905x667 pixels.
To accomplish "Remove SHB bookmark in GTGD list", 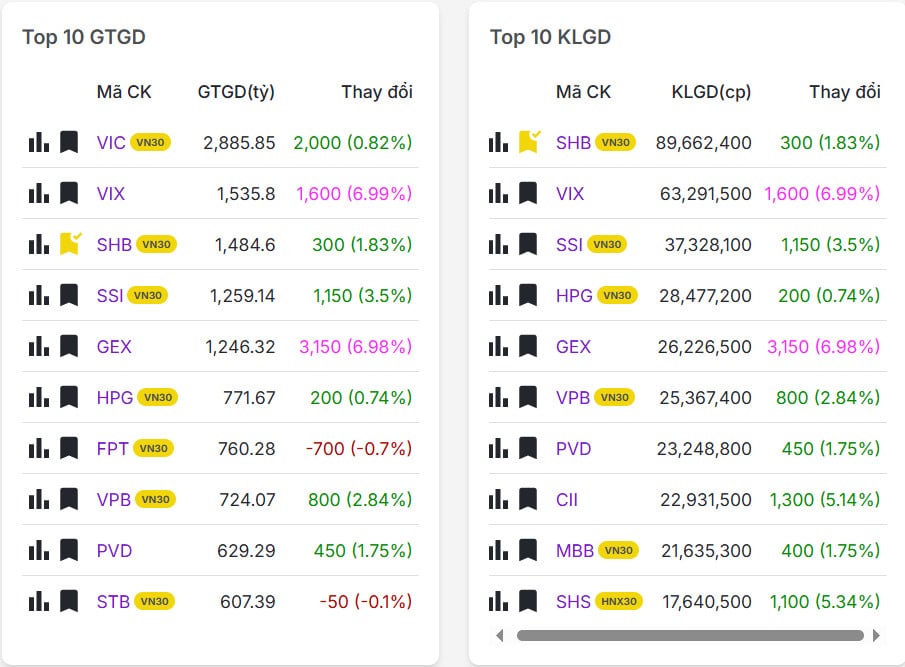I will click(70, 243).
